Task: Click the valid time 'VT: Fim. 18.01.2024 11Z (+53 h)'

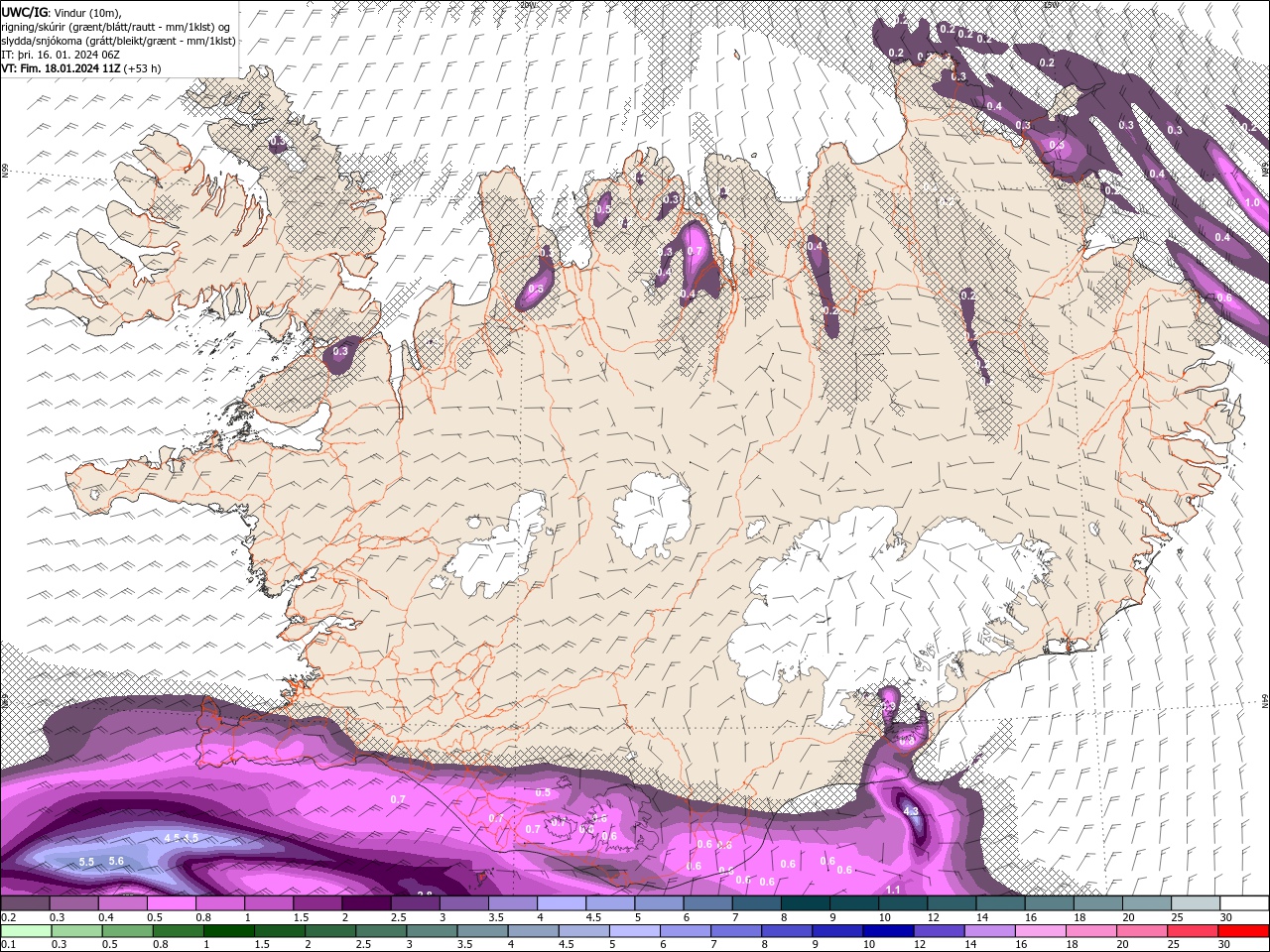Action: pos(81,68)
